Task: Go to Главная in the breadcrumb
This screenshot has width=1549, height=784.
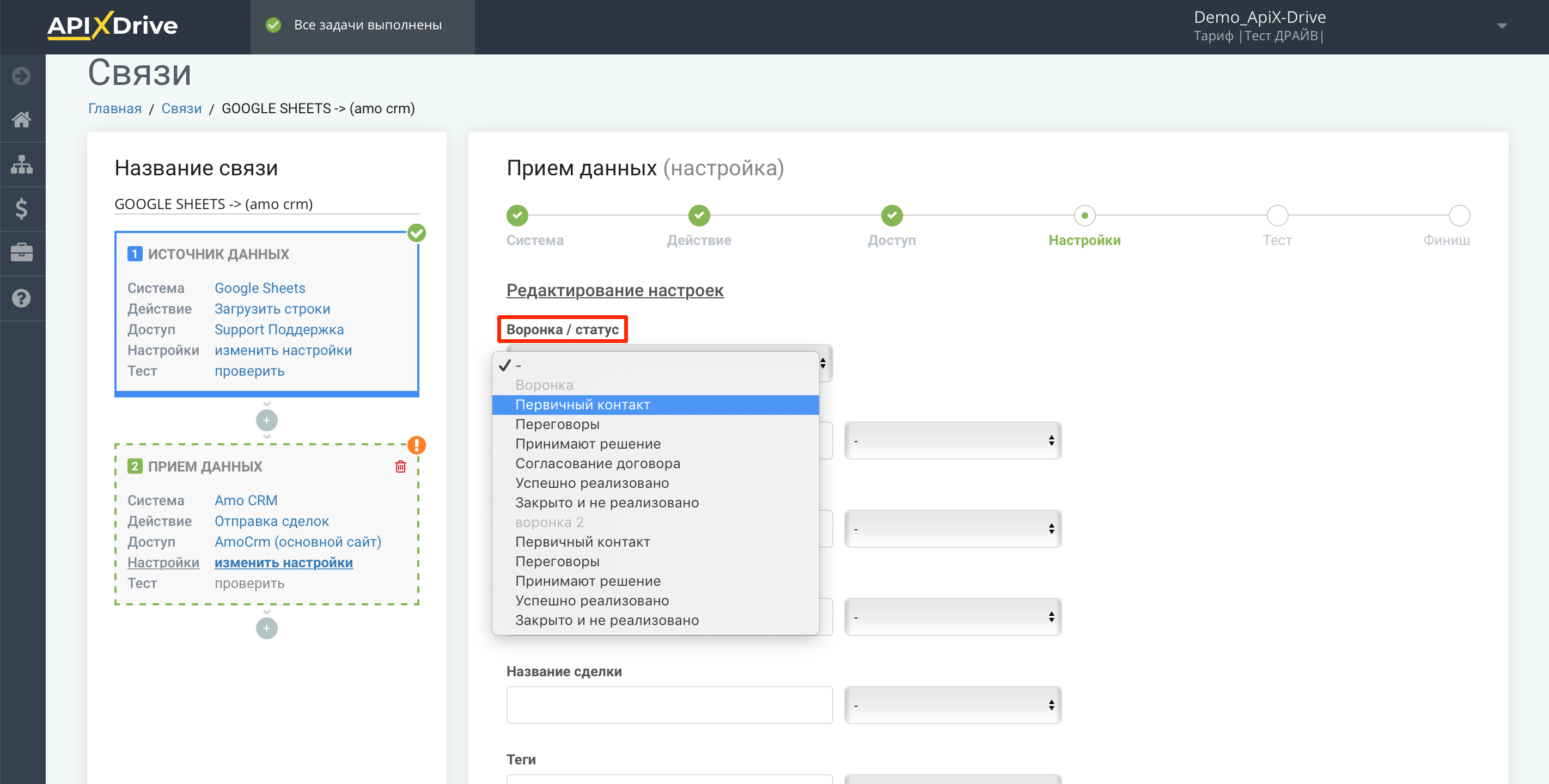Action: 115,108
